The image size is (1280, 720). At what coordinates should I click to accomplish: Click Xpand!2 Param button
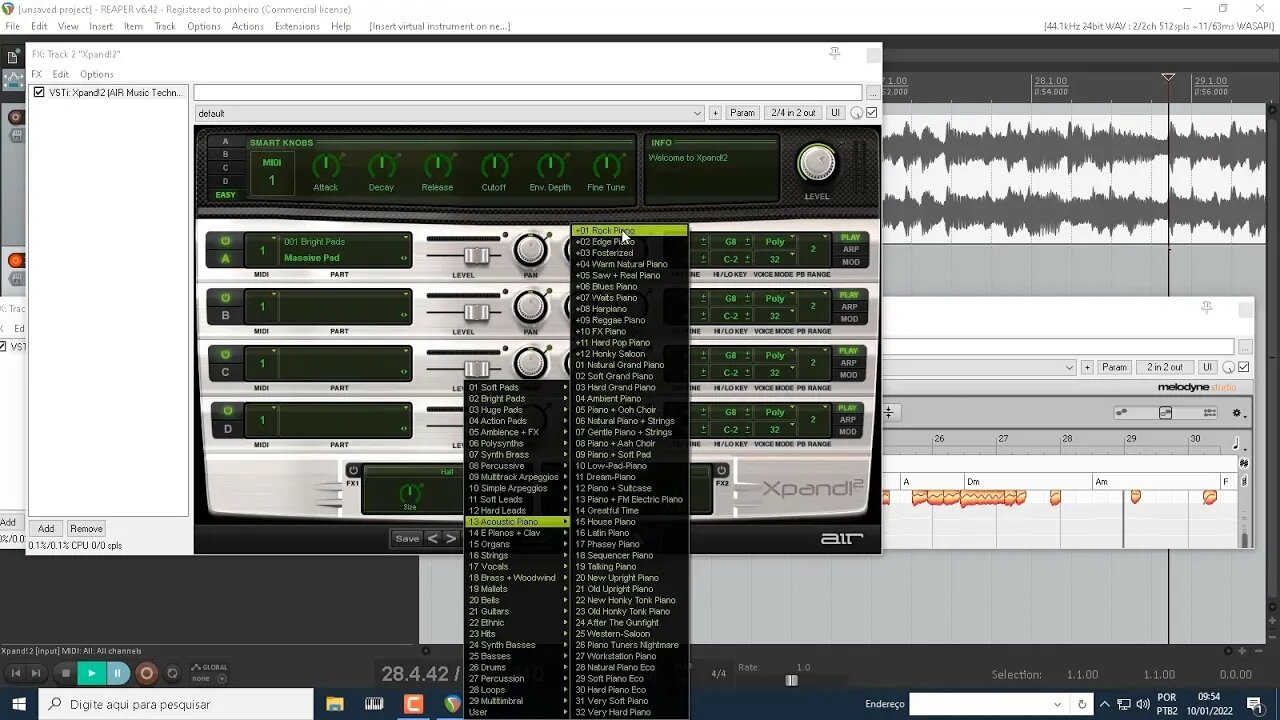[742, 113]
